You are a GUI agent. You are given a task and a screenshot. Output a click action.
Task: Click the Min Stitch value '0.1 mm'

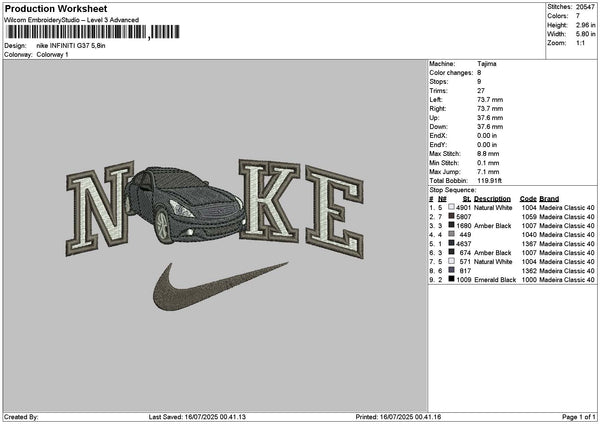488,163
